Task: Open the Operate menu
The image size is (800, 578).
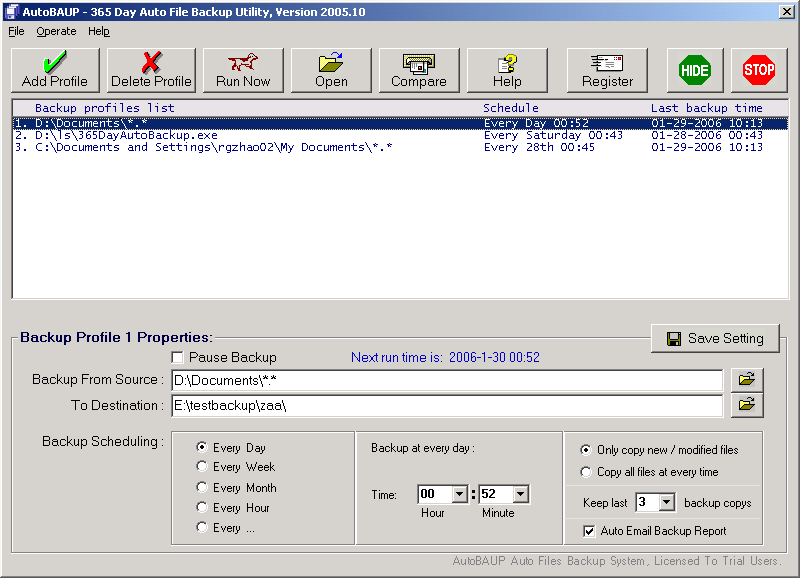Action: [56, 31]
